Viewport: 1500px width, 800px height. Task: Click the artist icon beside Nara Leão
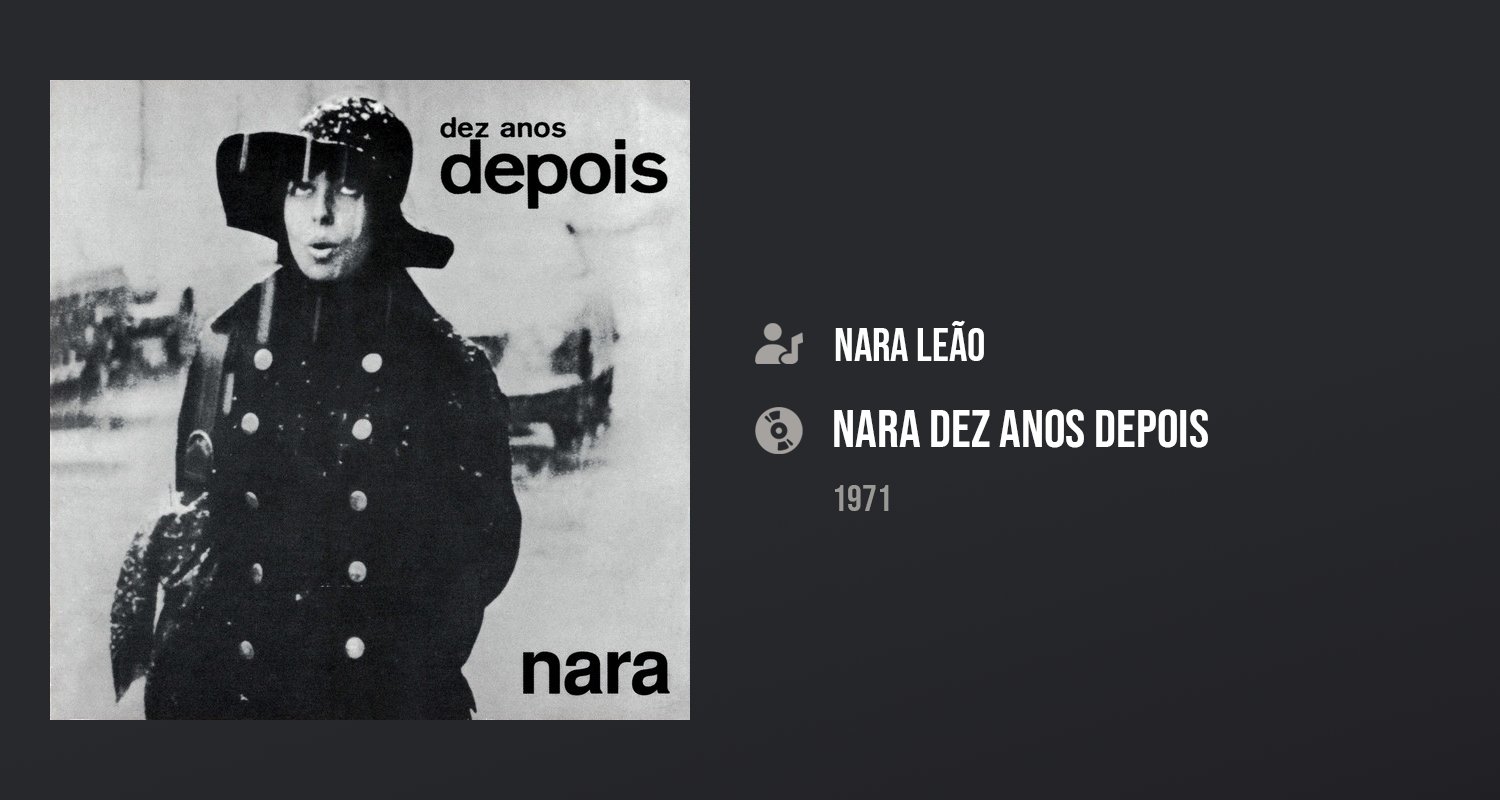[779, 344]
